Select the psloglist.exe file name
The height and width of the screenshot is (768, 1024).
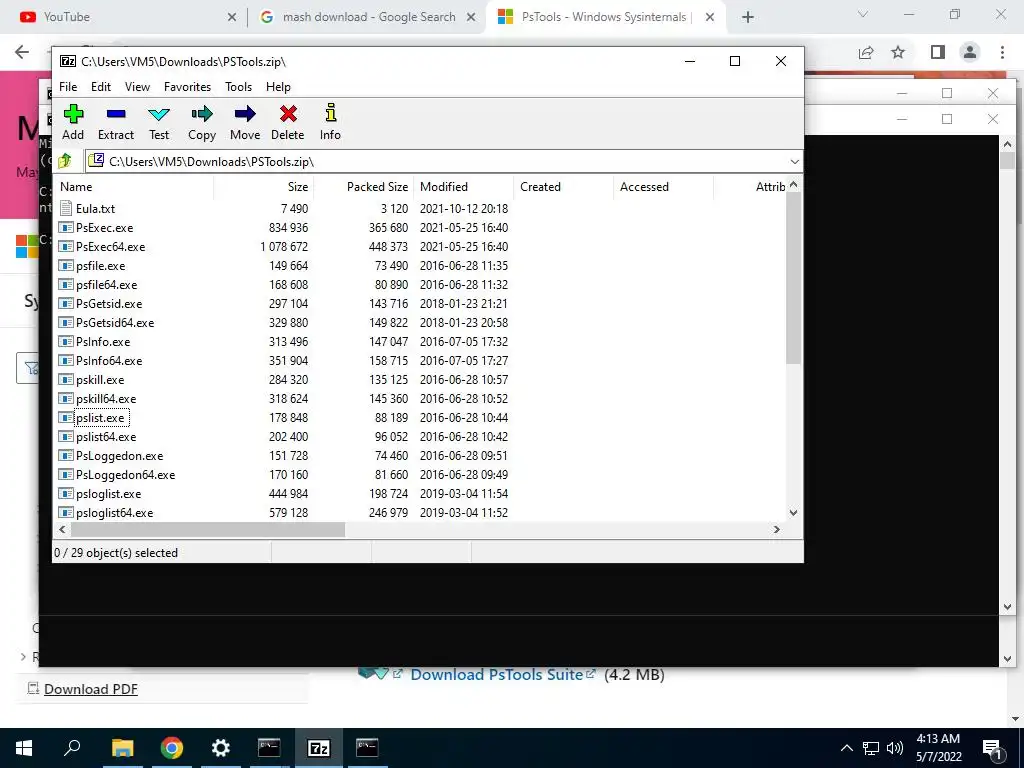pos(108,494)
